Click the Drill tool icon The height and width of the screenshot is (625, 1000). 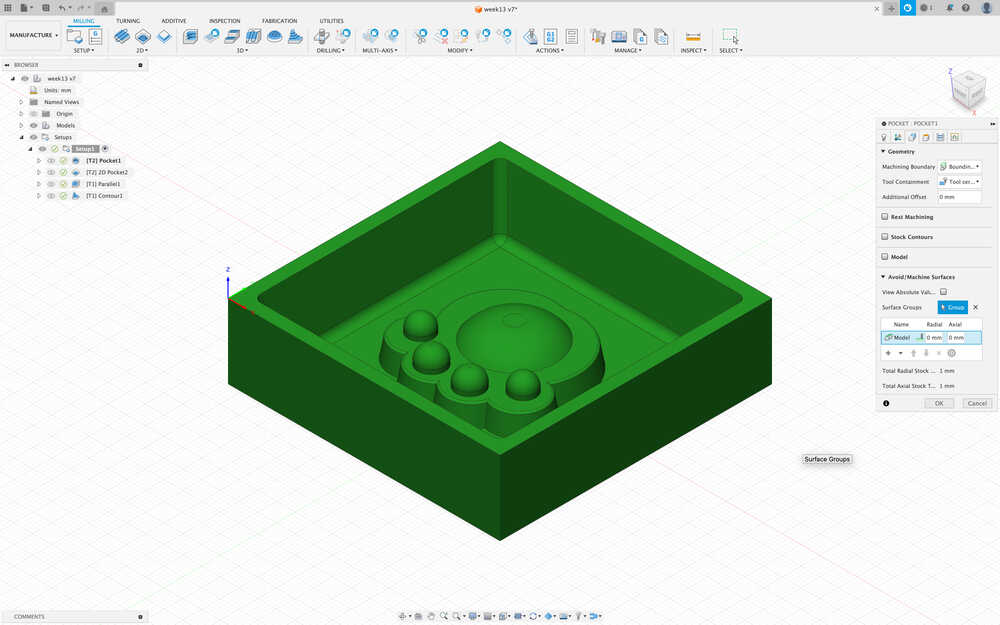click(322, 36)
